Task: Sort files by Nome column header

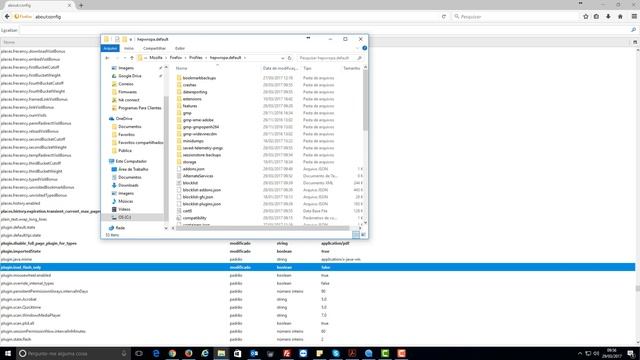Action: [182, 68]
